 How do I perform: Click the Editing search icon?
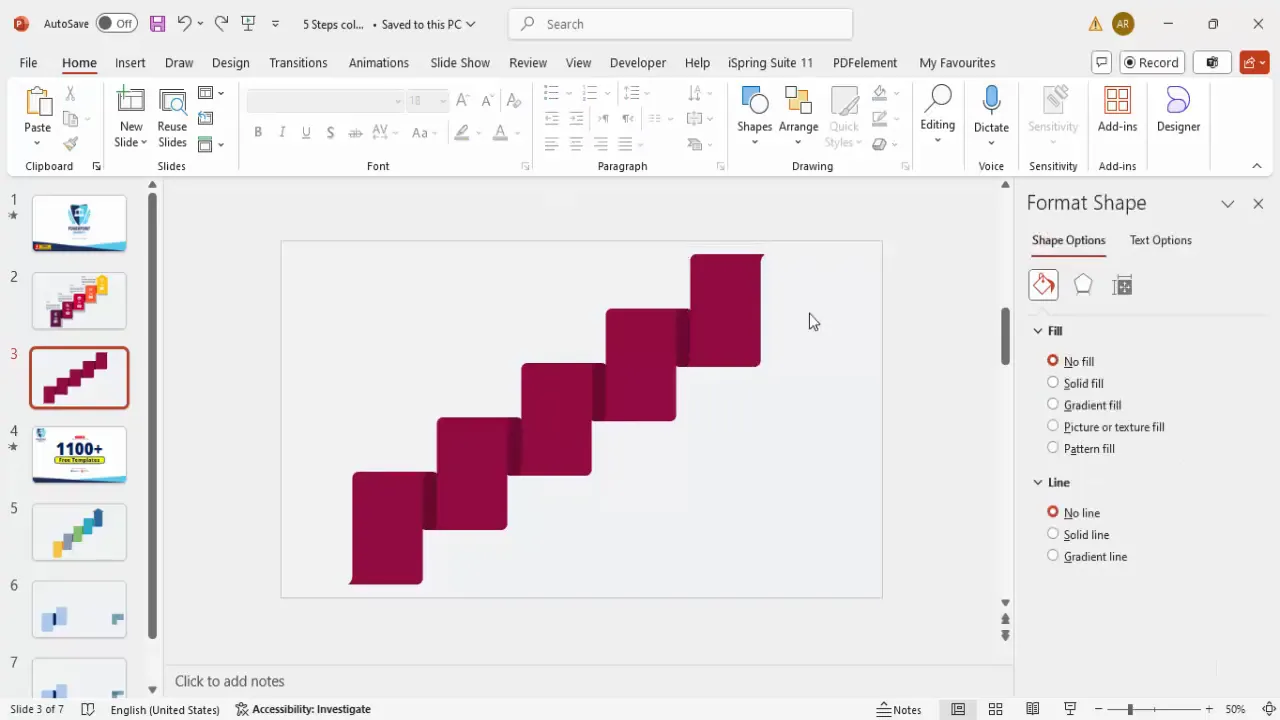point(938,99)
